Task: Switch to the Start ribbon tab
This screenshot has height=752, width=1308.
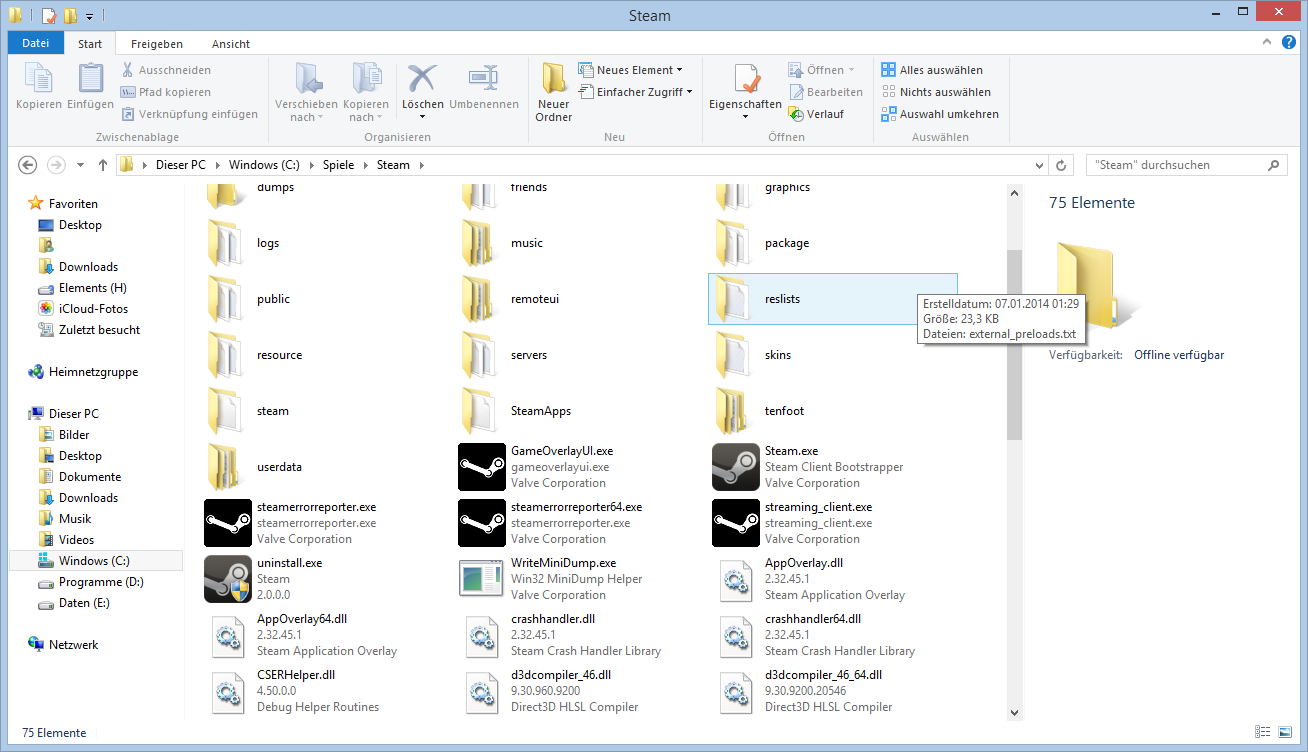Action: click(90, 44)
